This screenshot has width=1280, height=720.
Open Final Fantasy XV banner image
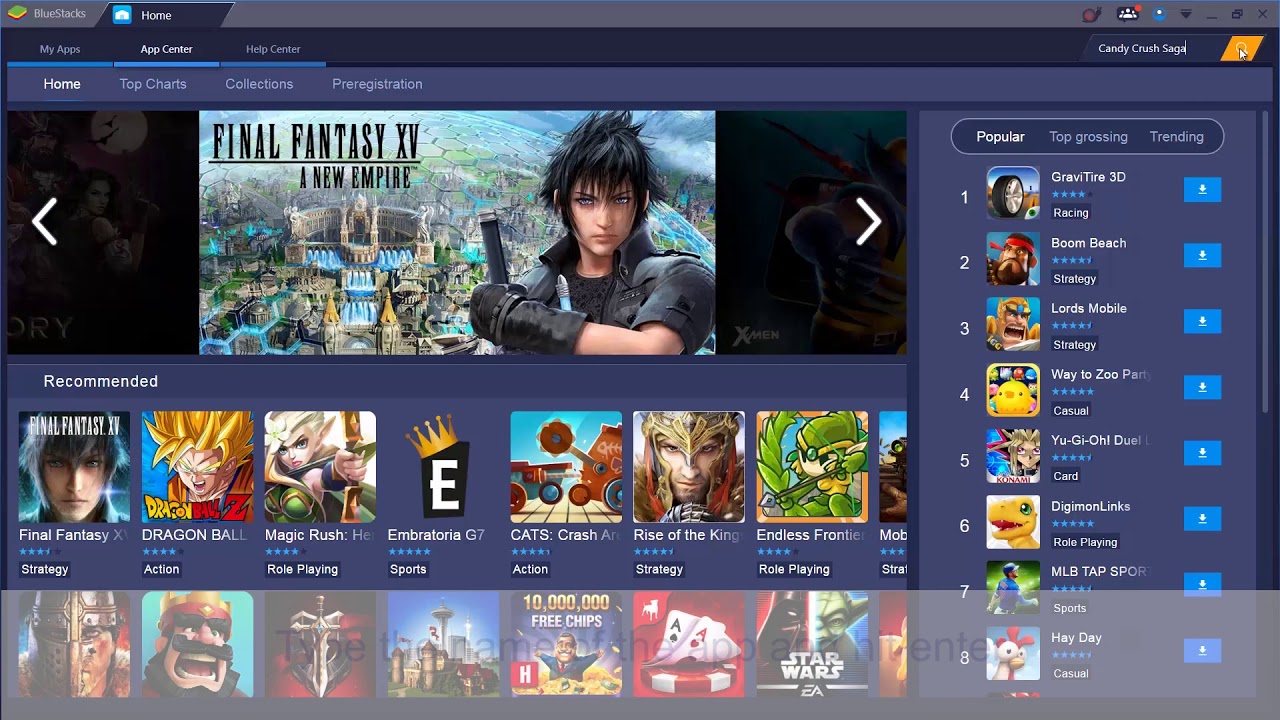coord(457,232)
